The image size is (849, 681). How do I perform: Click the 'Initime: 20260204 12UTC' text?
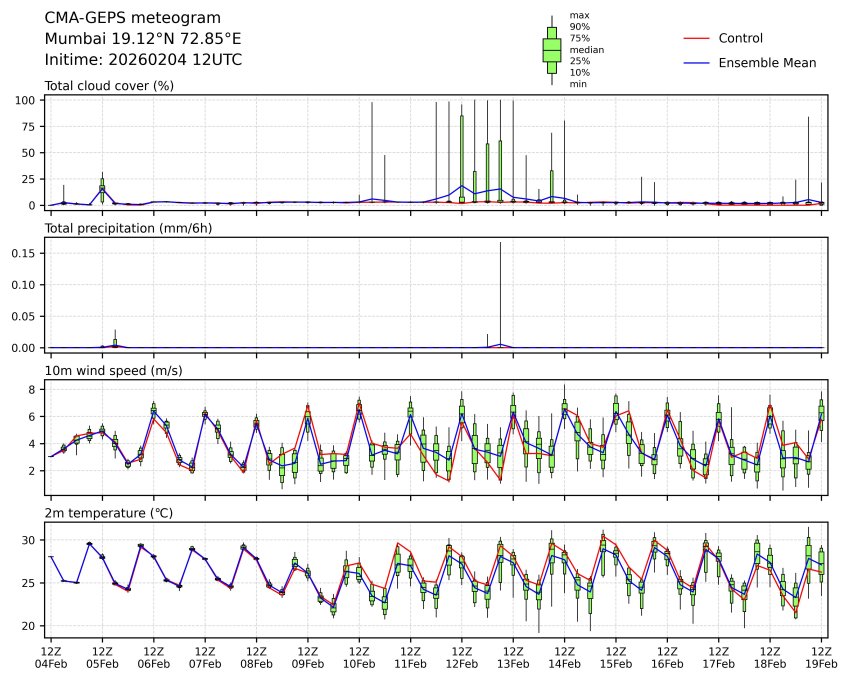click(x=143, y=60)
